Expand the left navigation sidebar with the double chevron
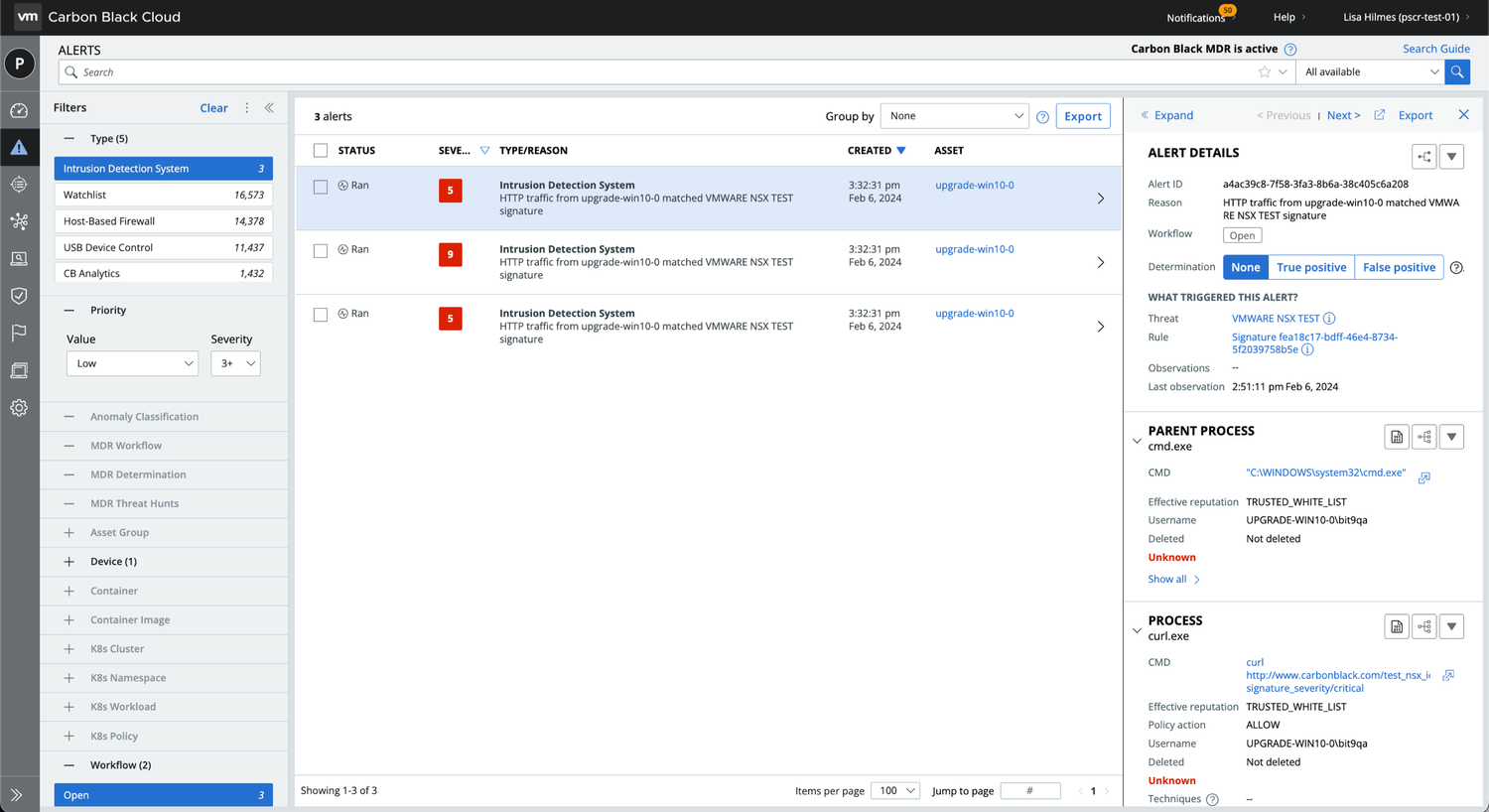Screen dimensions: 1489x812 (17, 794)
